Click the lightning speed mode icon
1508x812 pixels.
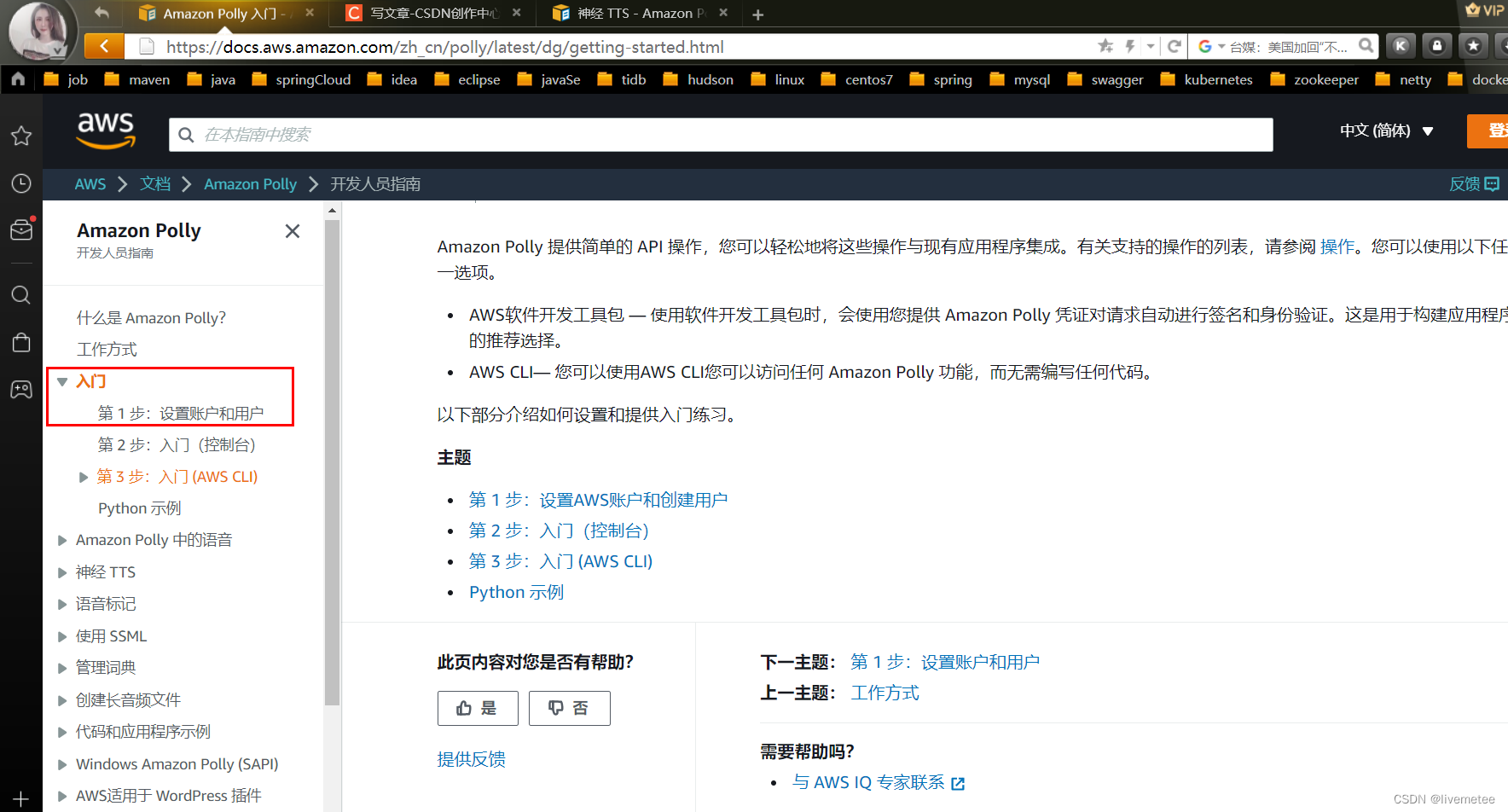click(x=1130, y=46)
